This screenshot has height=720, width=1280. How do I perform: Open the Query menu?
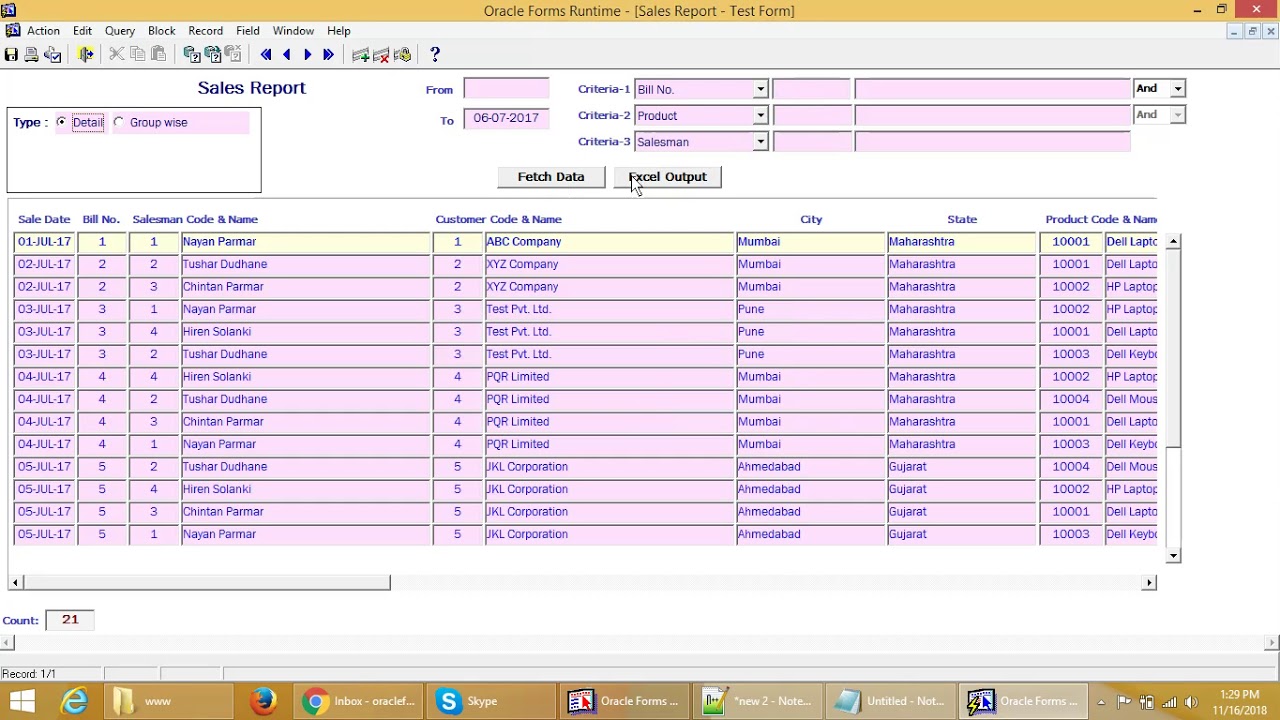click(120, 31)
